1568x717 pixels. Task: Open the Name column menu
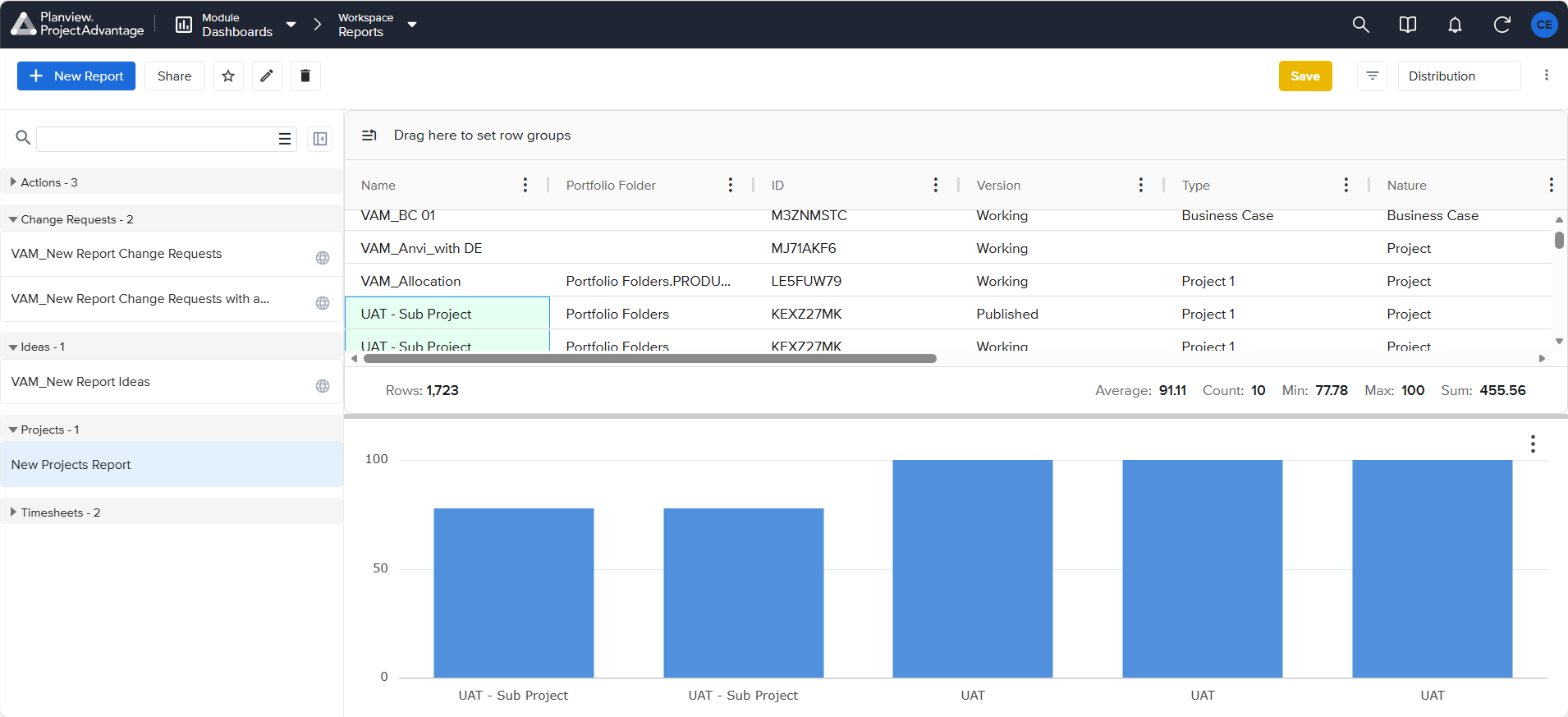tap(525, 185)
